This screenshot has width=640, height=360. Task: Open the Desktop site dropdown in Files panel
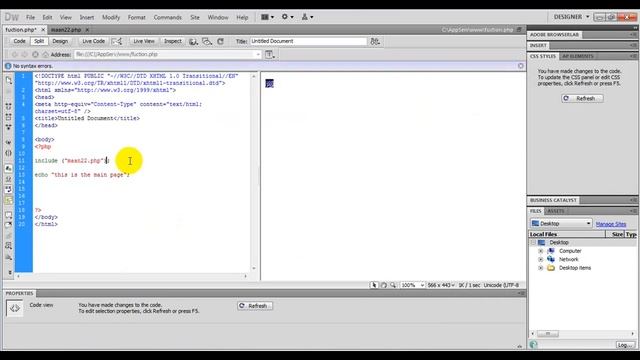point(561,224)
